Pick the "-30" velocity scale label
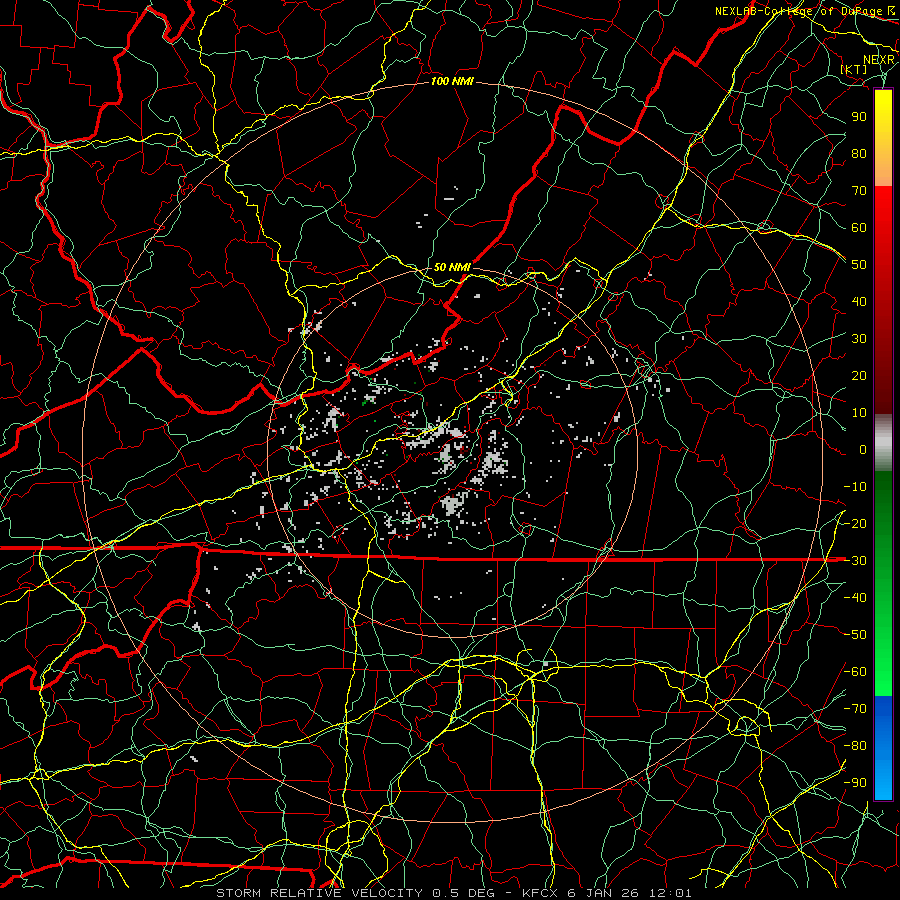 [855, 561]
